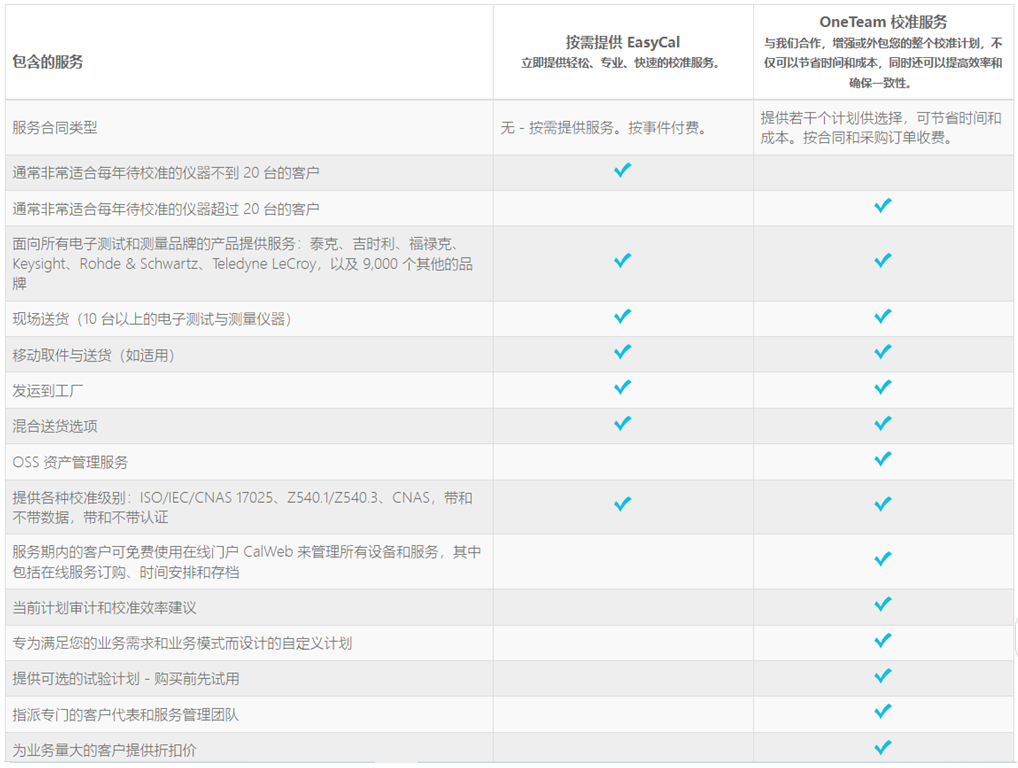The height and width of the screenshot is (768, 1018).
Task: Click OneTeam checkmark for 为业务量大的客户提供折扣价
Action: (882, 748)
